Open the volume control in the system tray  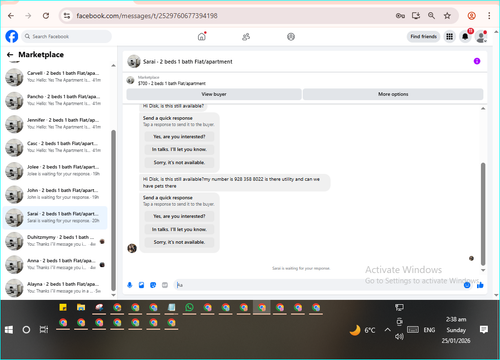(399, 337)
